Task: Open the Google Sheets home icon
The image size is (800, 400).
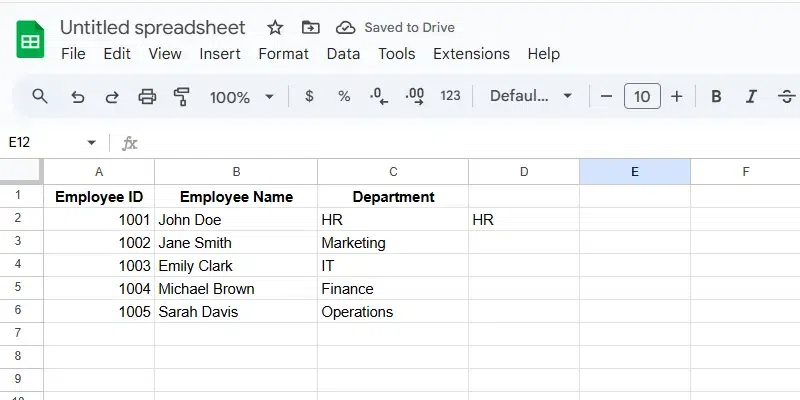Action: [x=31, y=40]
